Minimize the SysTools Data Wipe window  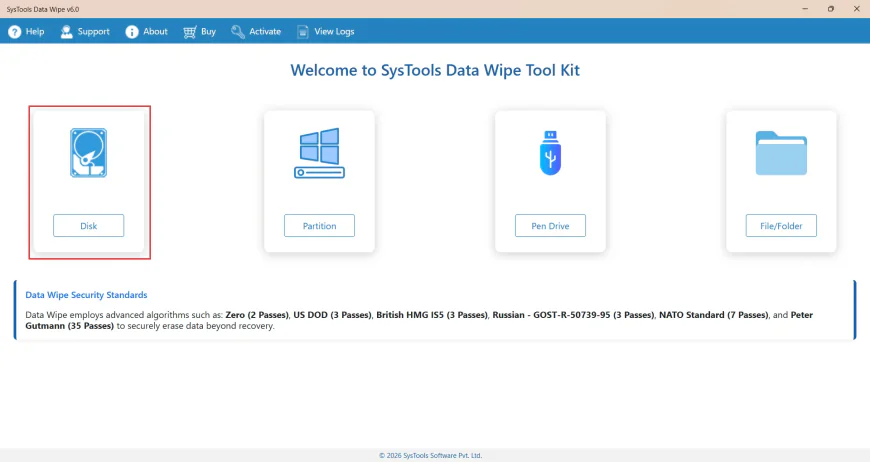click(805, 9)
